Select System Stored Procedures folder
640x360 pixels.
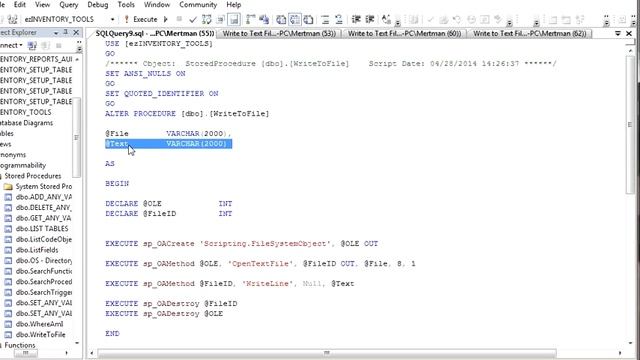(43, 187)
